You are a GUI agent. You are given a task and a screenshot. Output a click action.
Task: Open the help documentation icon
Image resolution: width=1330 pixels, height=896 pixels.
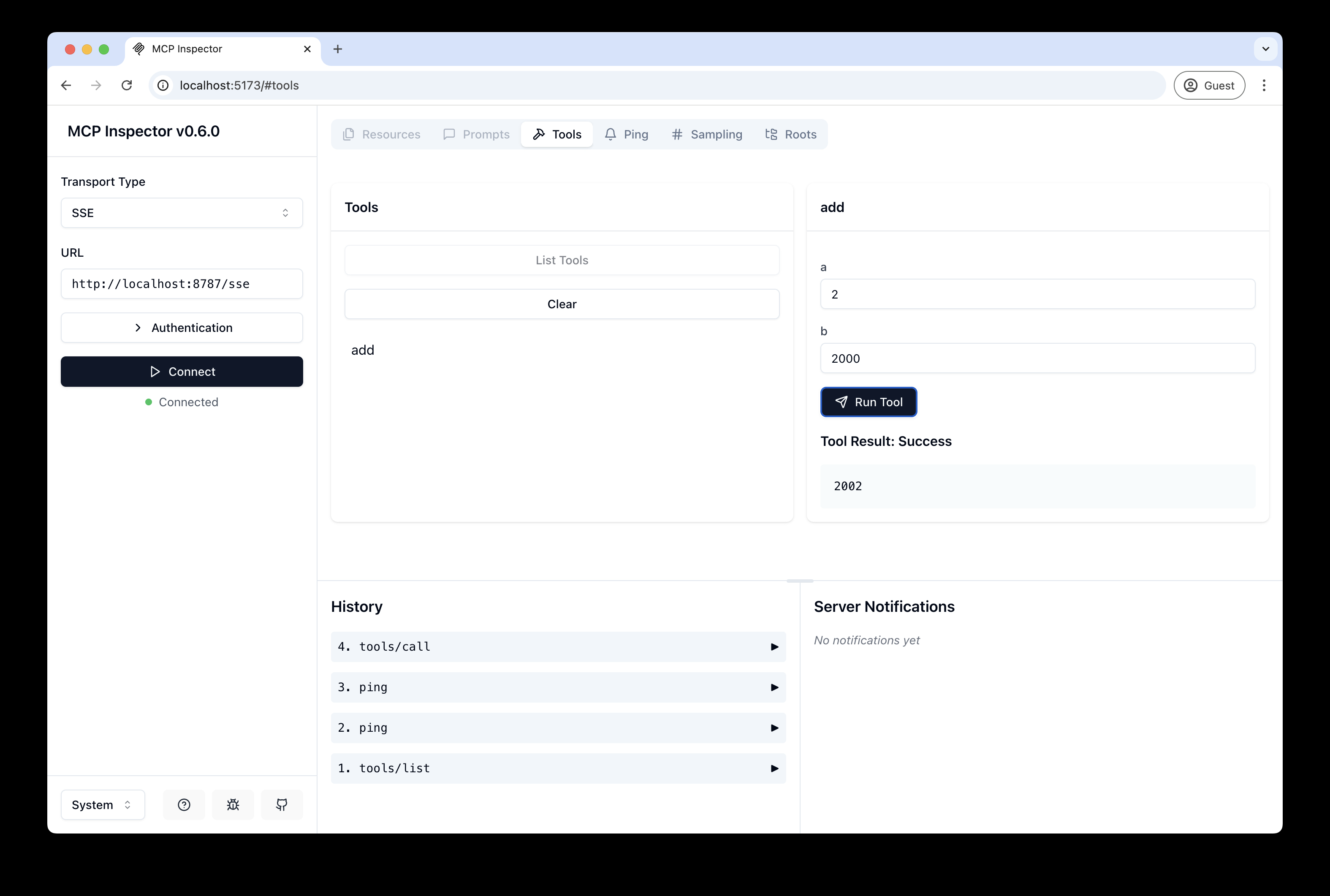tap(183, 804)
